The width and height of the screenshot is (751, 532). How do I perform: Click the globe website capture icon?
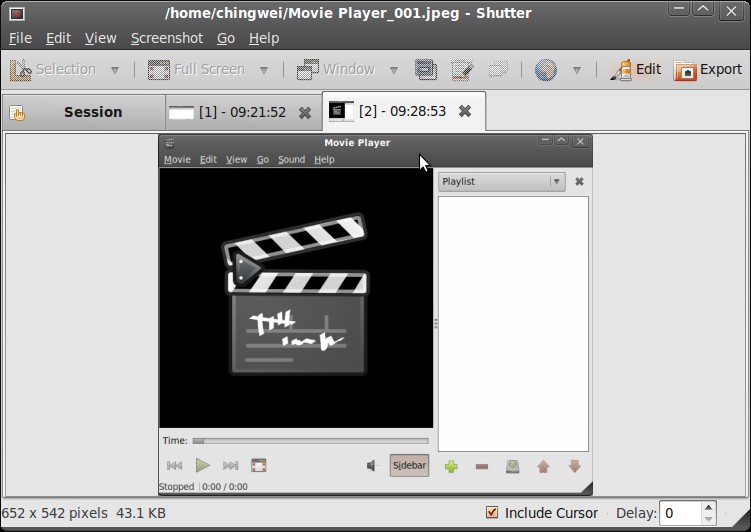point(546,70)
